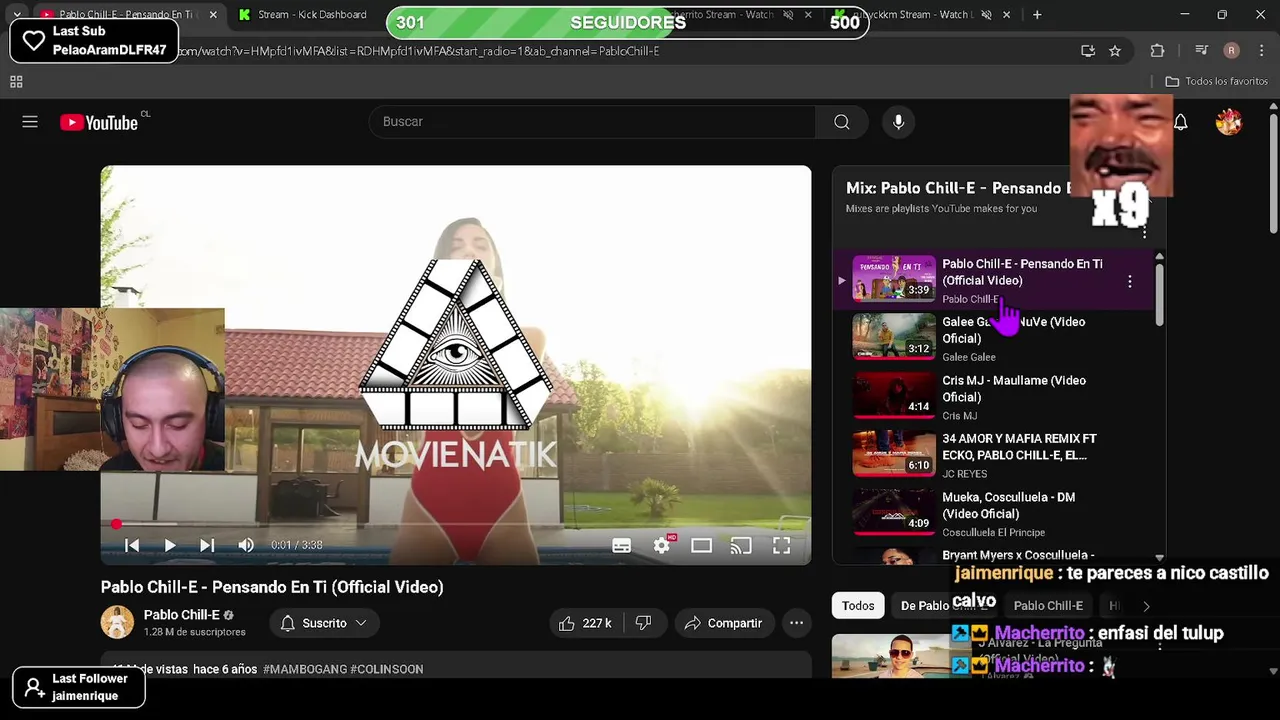The height and width of the screenshot is (720, 1280).
Task: Click Cris MJ Maullame thumbnail
Action: (x=894, y=395)
